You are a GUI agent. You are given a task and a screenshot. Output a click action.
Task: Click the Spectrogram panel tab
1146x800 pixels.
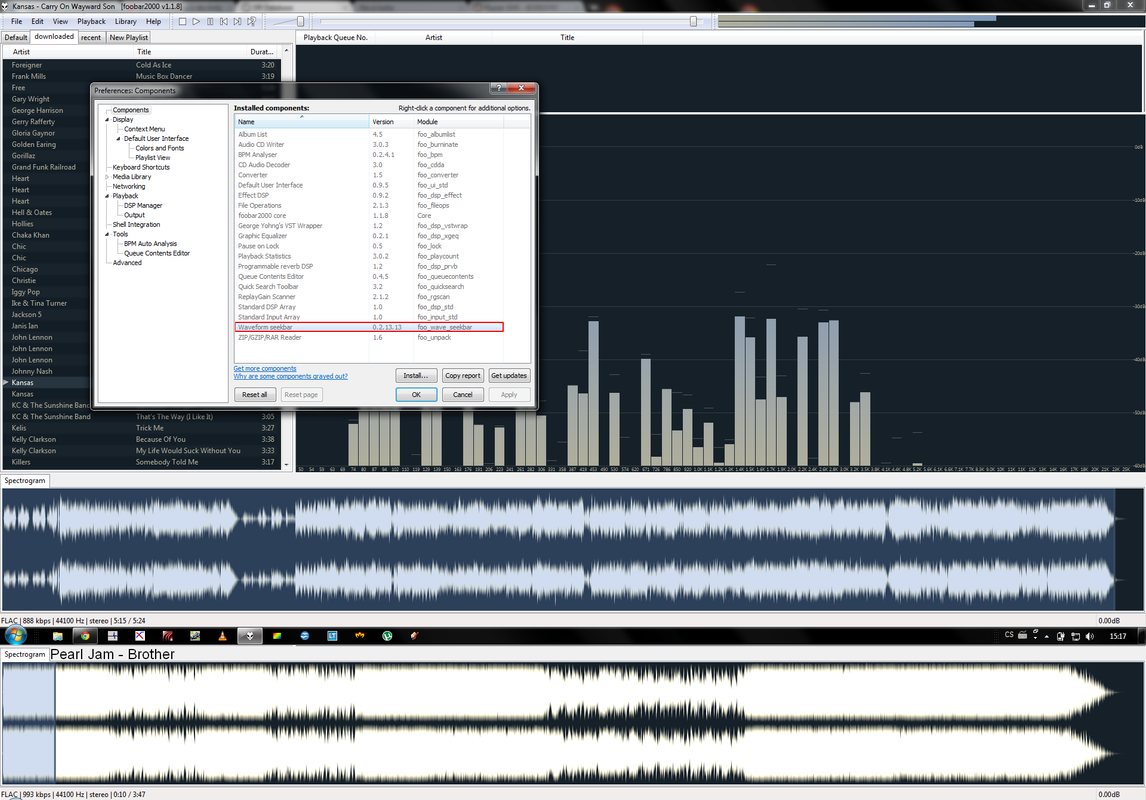coord(25,481)
